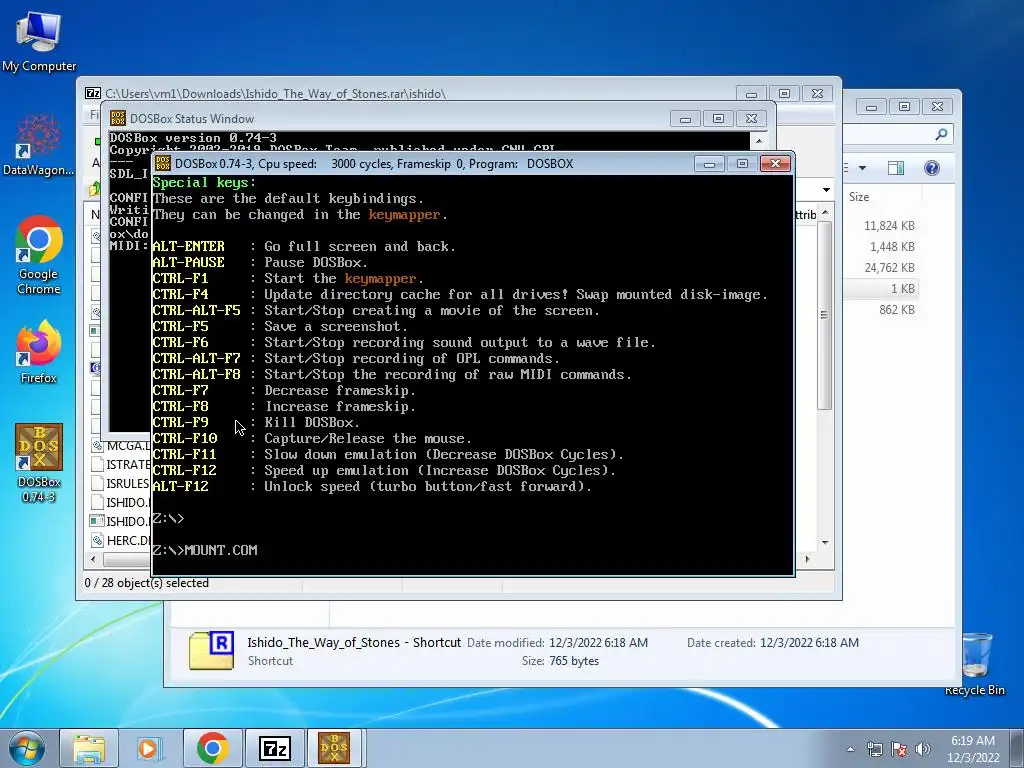
Task: Open the Recycle Bin on the desktop
Action: coord(974,664)
